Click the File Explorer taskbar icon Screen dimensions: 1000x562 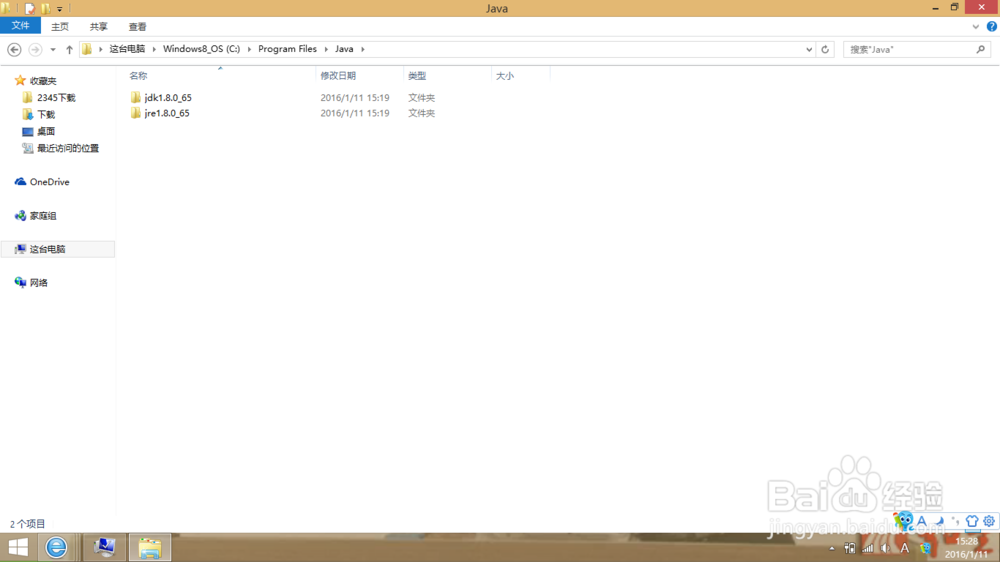(x=150, y=547)
